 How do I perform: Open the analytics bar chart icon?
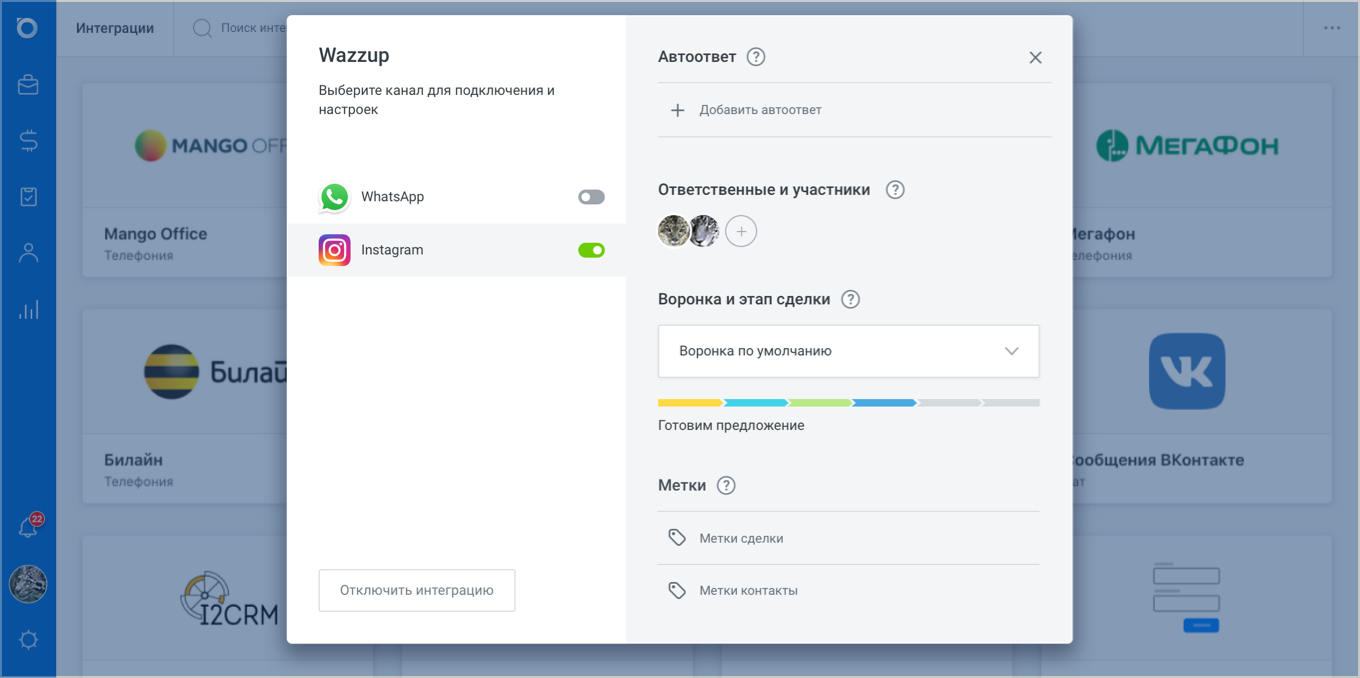pyautogui.click(x=28, y=309)
